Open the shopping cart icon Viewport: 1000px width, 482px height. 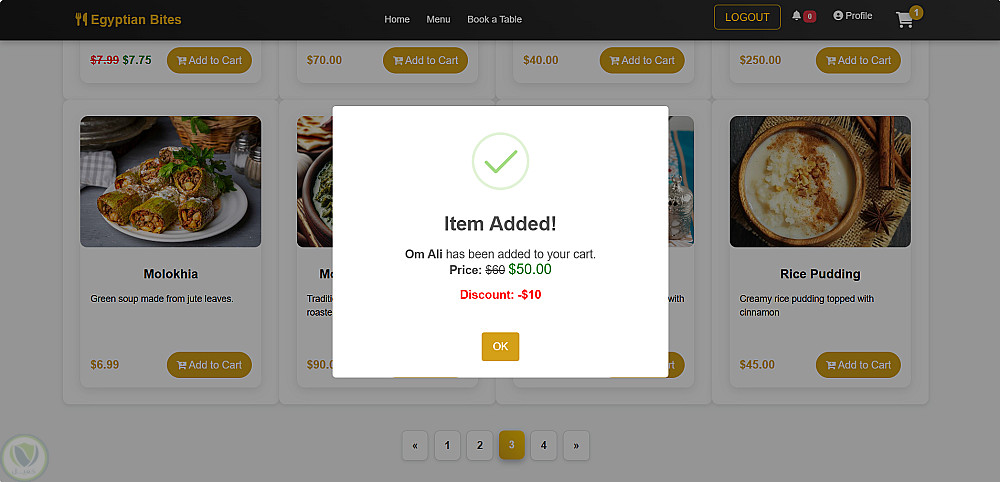(x=905, y=20)
